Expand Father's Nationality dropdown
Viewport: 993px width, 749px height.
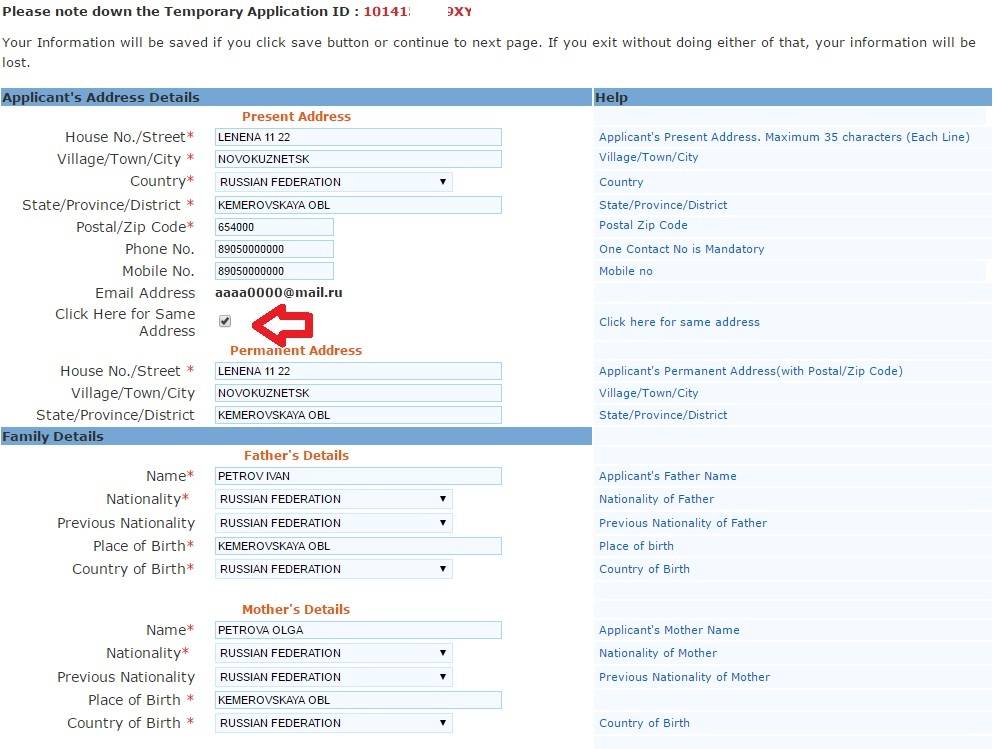click(x=333, y=499)
